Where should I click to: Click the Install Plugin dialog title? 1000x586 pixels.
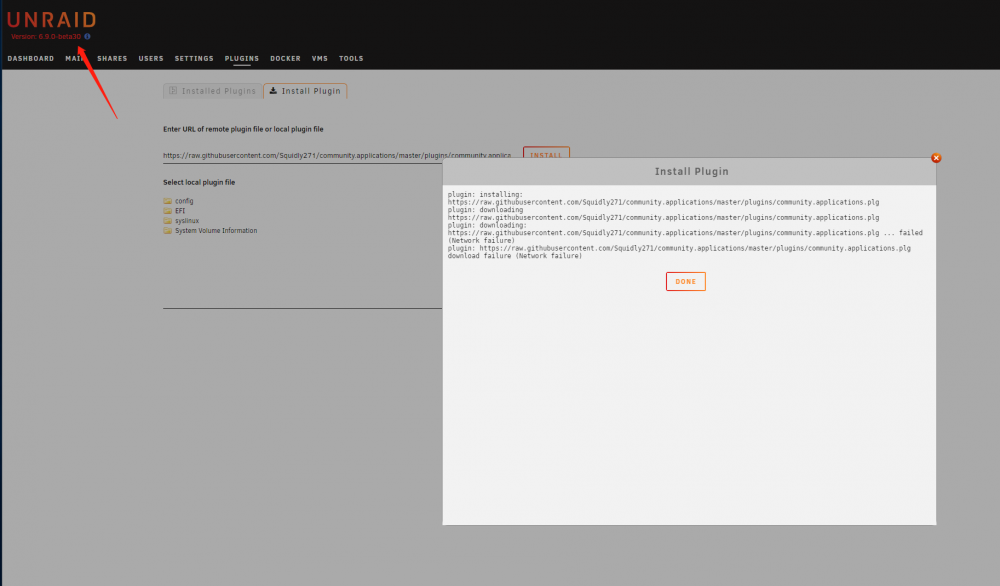691,172
